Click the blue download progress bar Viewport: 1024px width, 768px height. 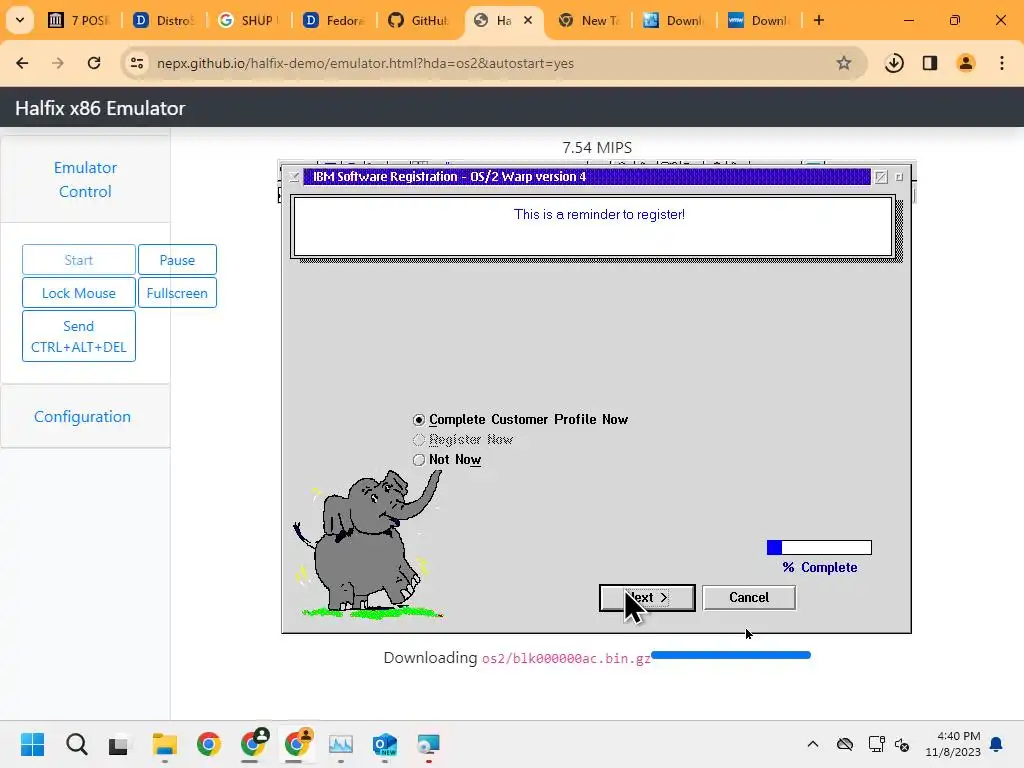pyautogui.click(x=731, y=655)
